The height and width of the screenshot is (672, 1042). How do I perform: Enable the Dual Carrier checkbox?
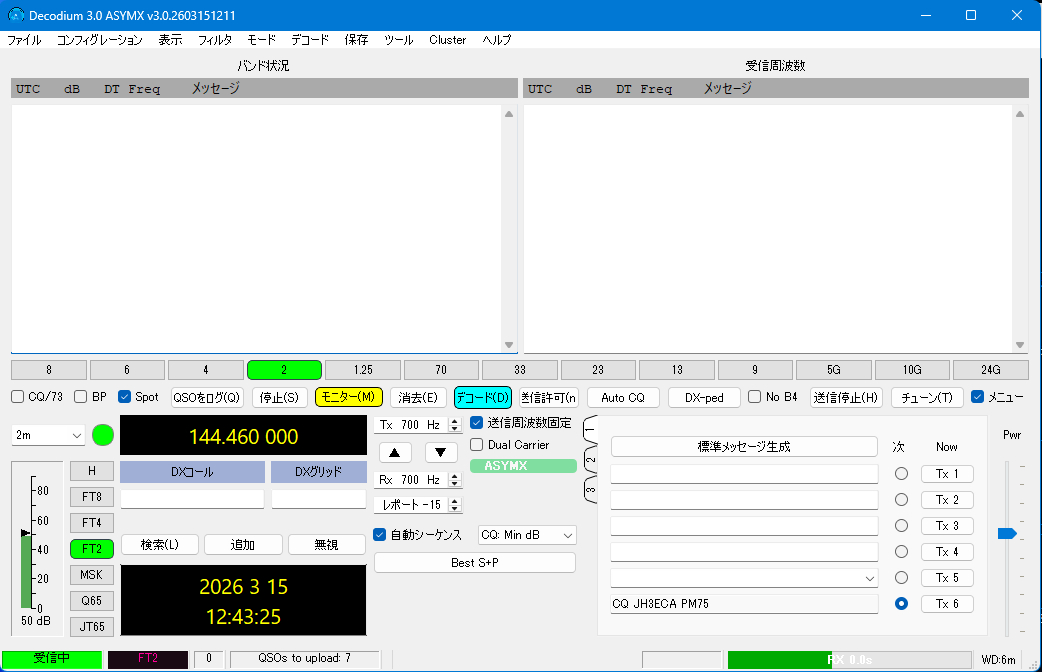[477, 445]
